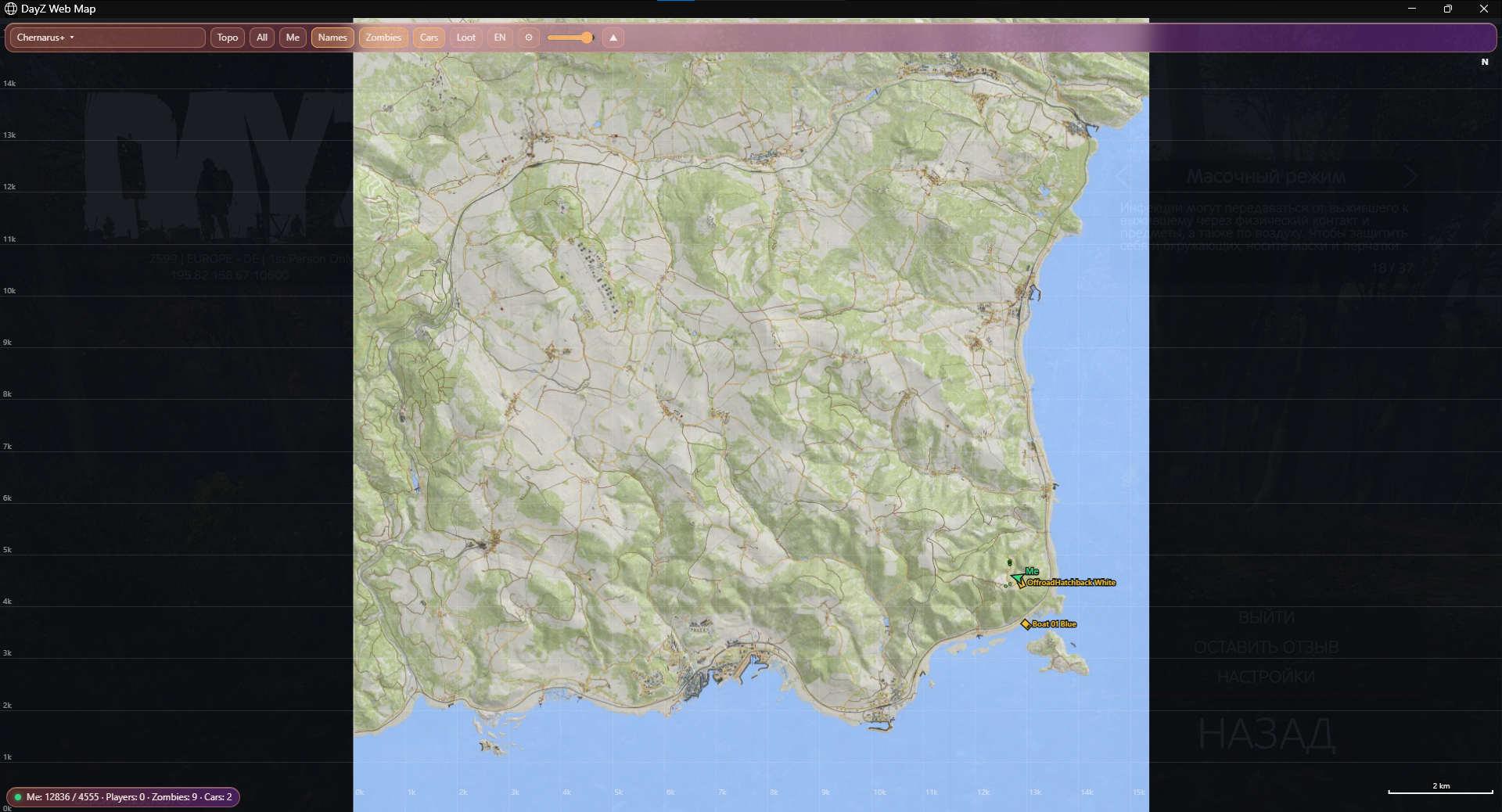This screenshot has width=1502, height=812.
Task: Open settings via the gear icon
Action: pyautogui.click(x=529, y=38)
